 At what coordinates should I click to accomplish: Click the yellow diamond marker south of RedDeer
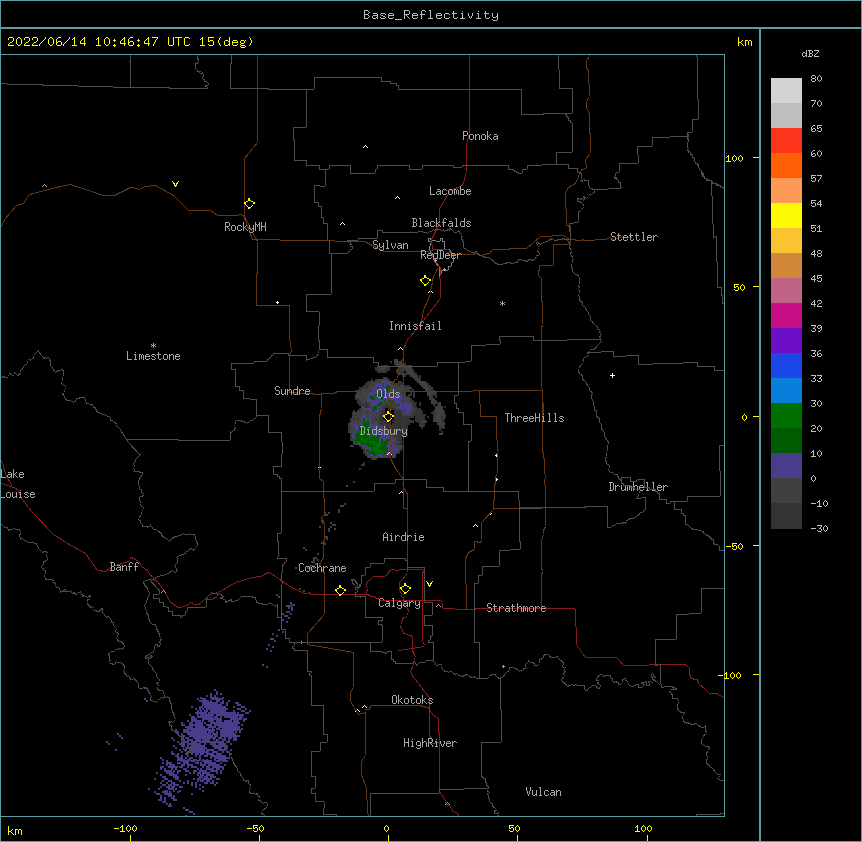click(x=426, y=281)
